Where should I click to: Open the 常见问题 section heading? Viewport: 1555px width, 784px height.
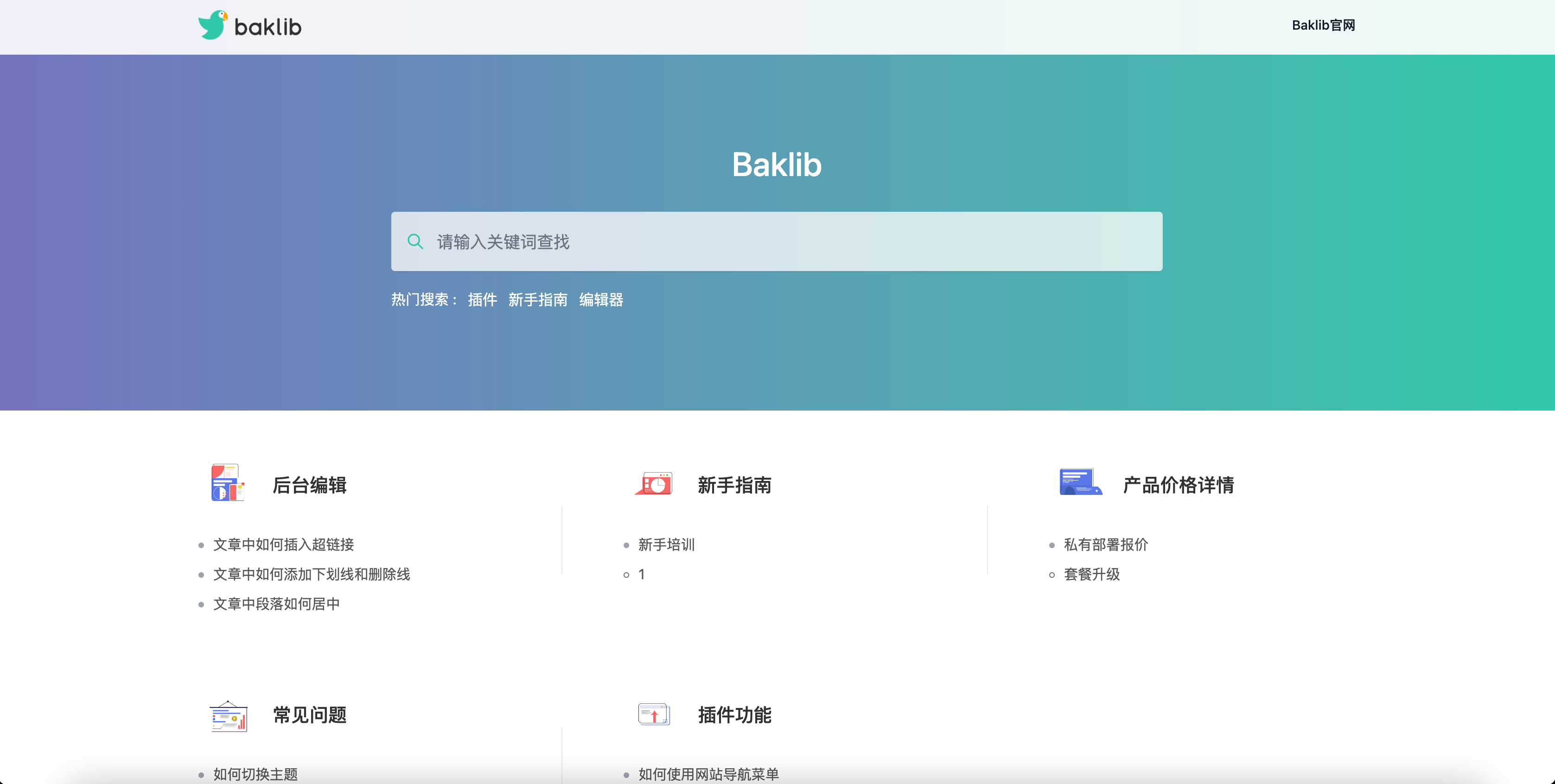(310, 715)
